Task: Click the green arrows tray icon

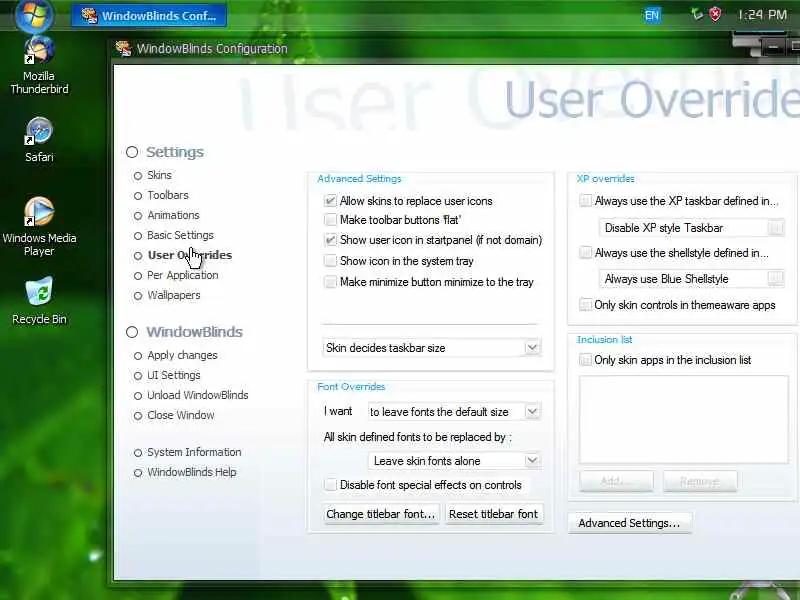Action: tap(696, 14)
